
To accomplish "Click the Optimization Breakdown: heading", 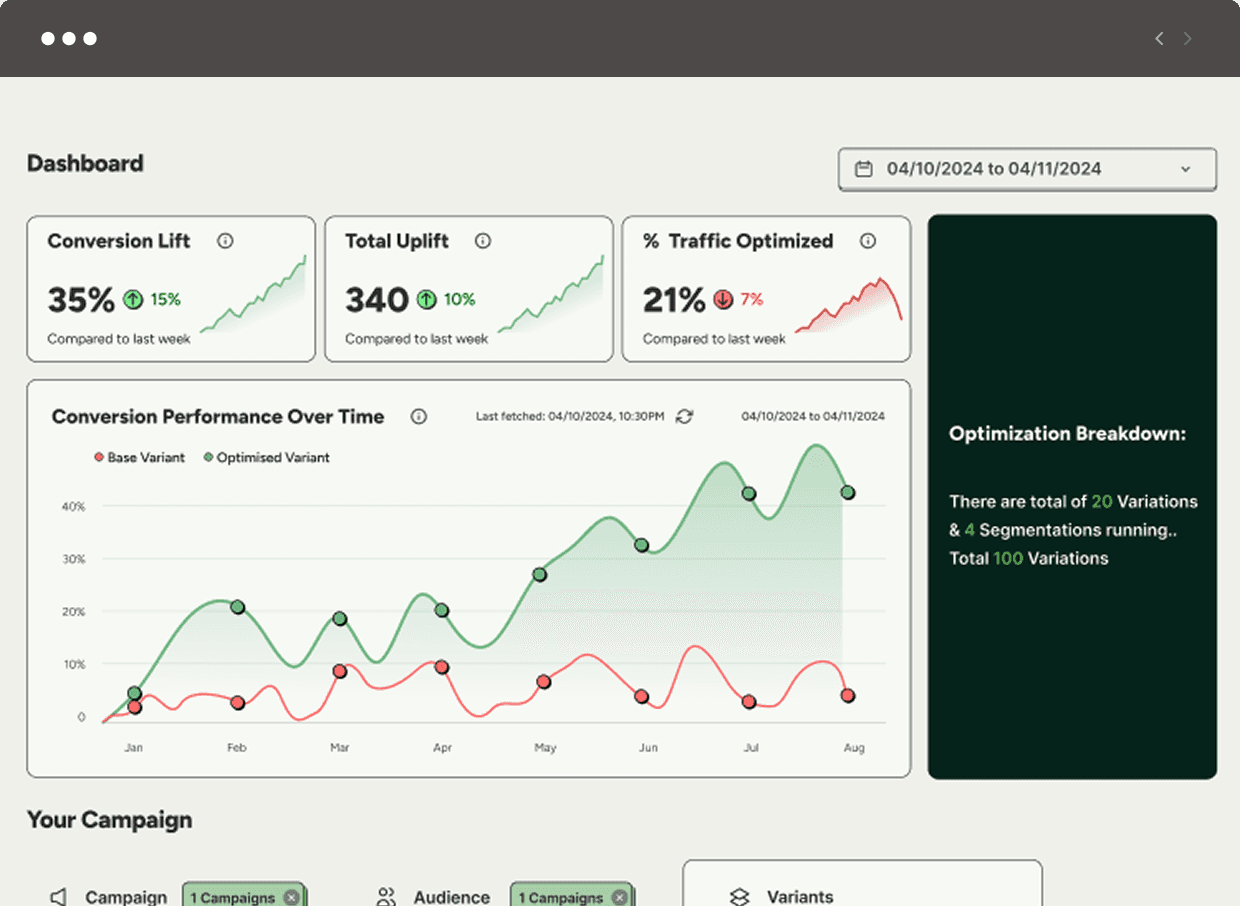I will click(x=1067, y=434).
